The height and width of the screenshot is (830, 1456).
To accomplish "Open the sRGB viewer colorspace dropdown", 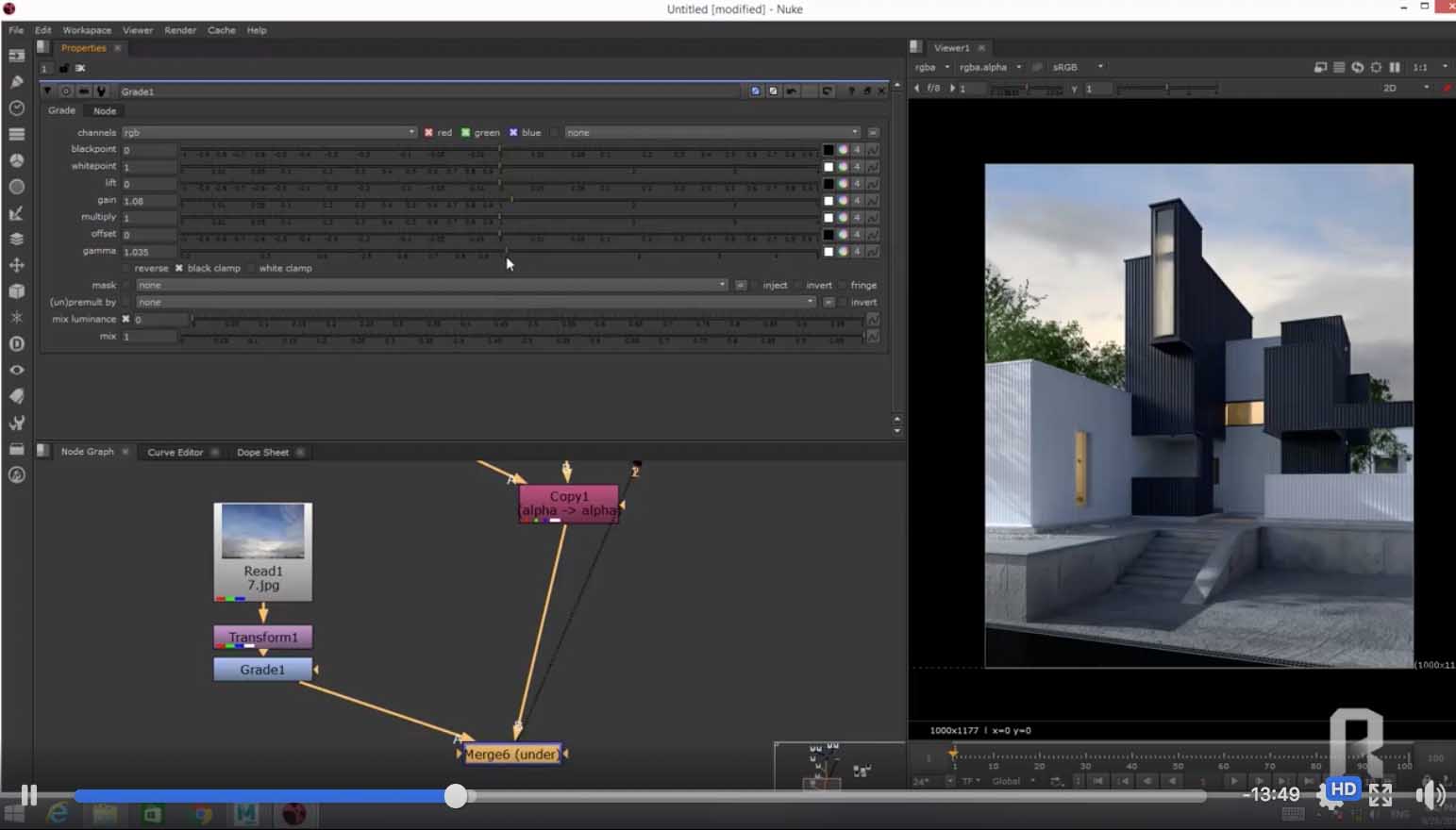I will click(1077, 68).
